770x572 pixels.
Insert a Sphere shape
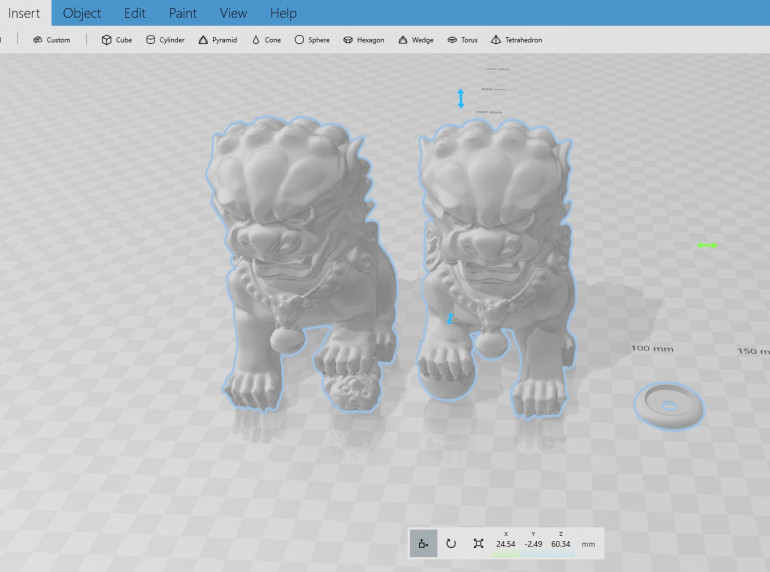[312, 40]
